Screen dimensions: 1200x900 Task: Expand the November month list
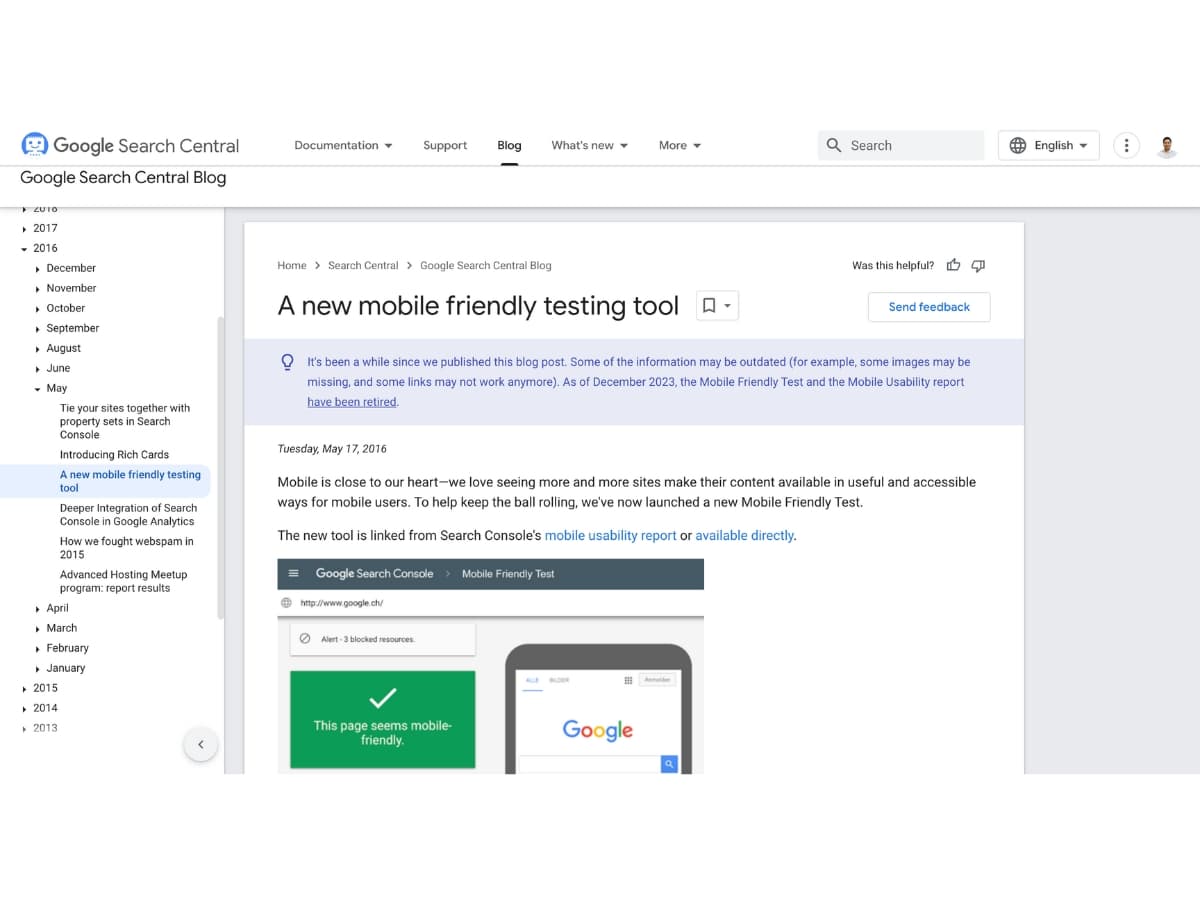[x=38, y=289]
